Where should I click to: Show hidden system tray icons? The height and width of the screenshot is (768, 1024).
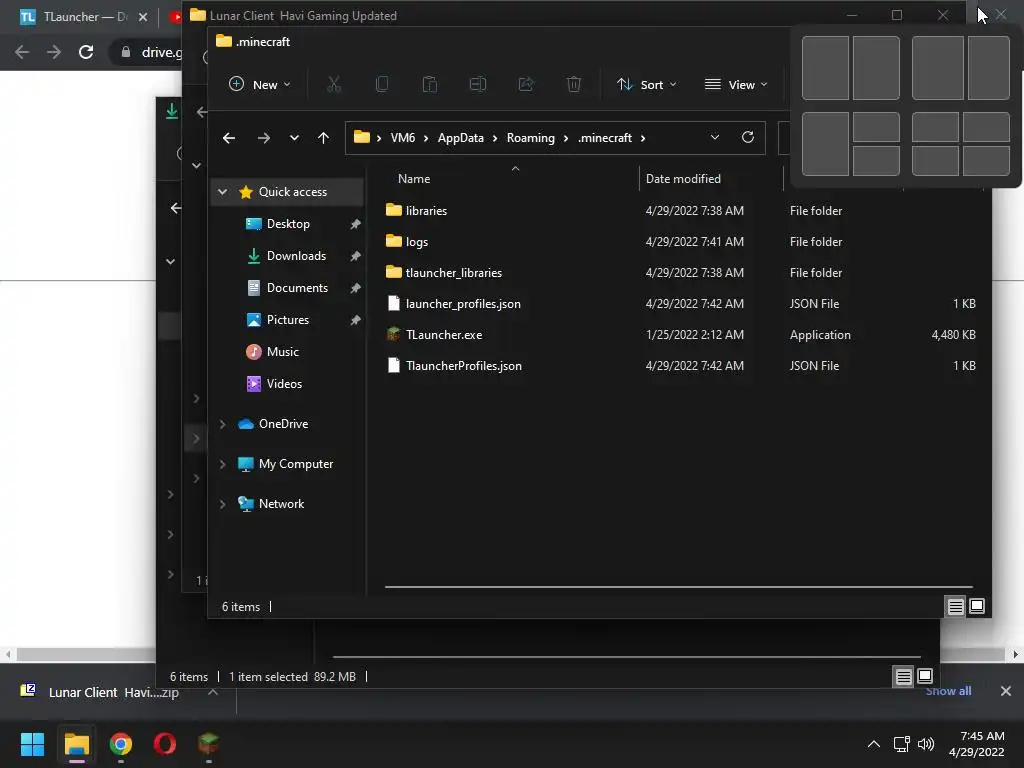pos(874,744)
